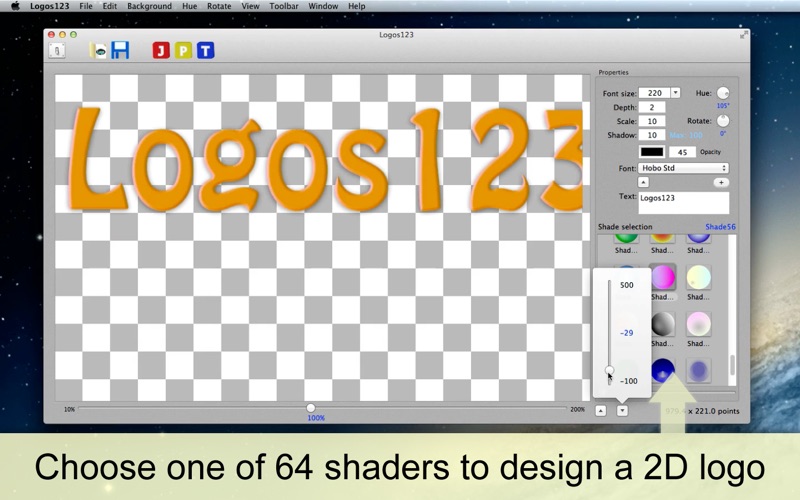Image resolution: width=800 pixels, height=500 pixels.
Task: Open the Edit menu
Action: coord(109,6)
